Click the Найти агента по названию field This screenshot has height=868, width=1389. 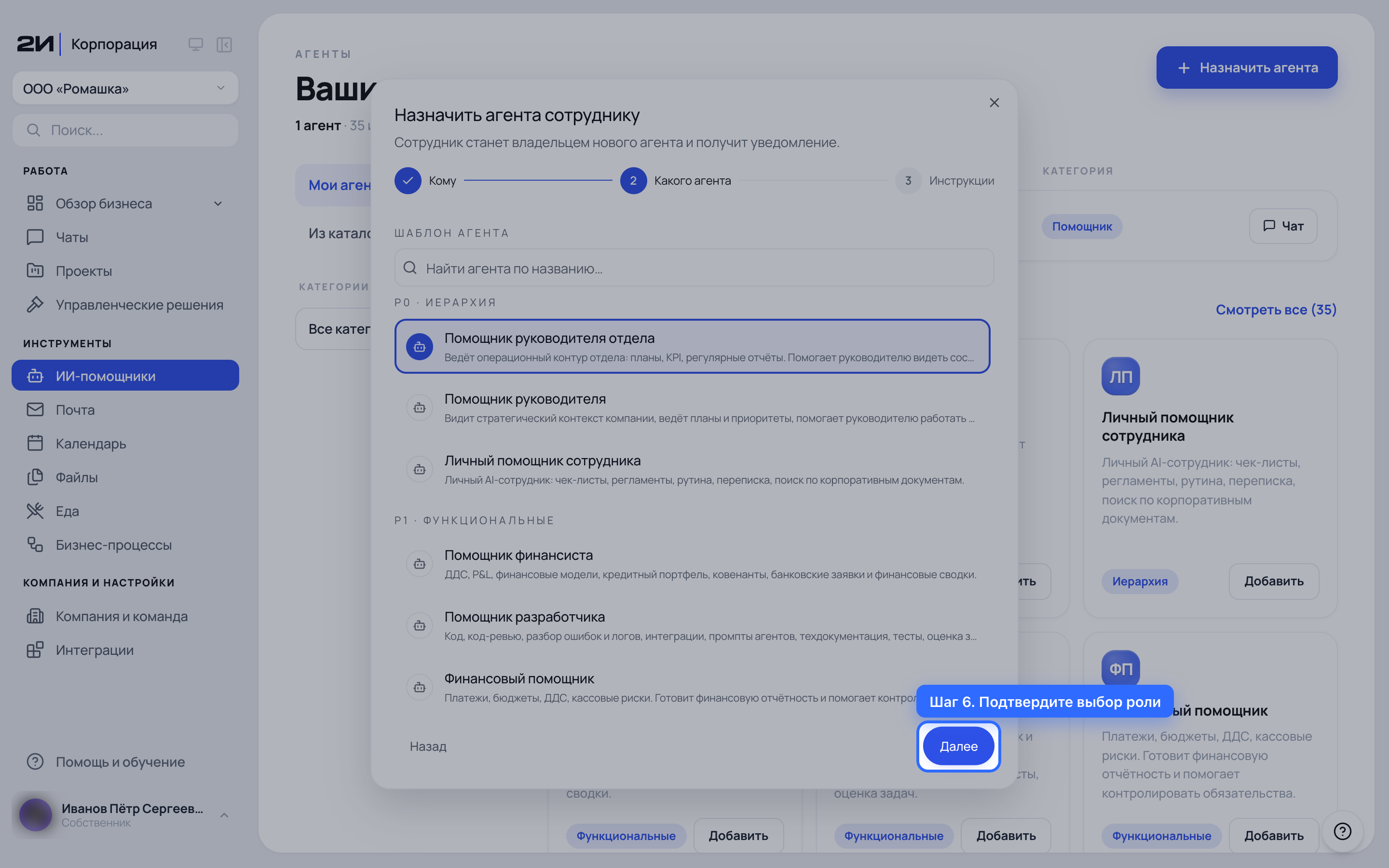pos(694,268)
